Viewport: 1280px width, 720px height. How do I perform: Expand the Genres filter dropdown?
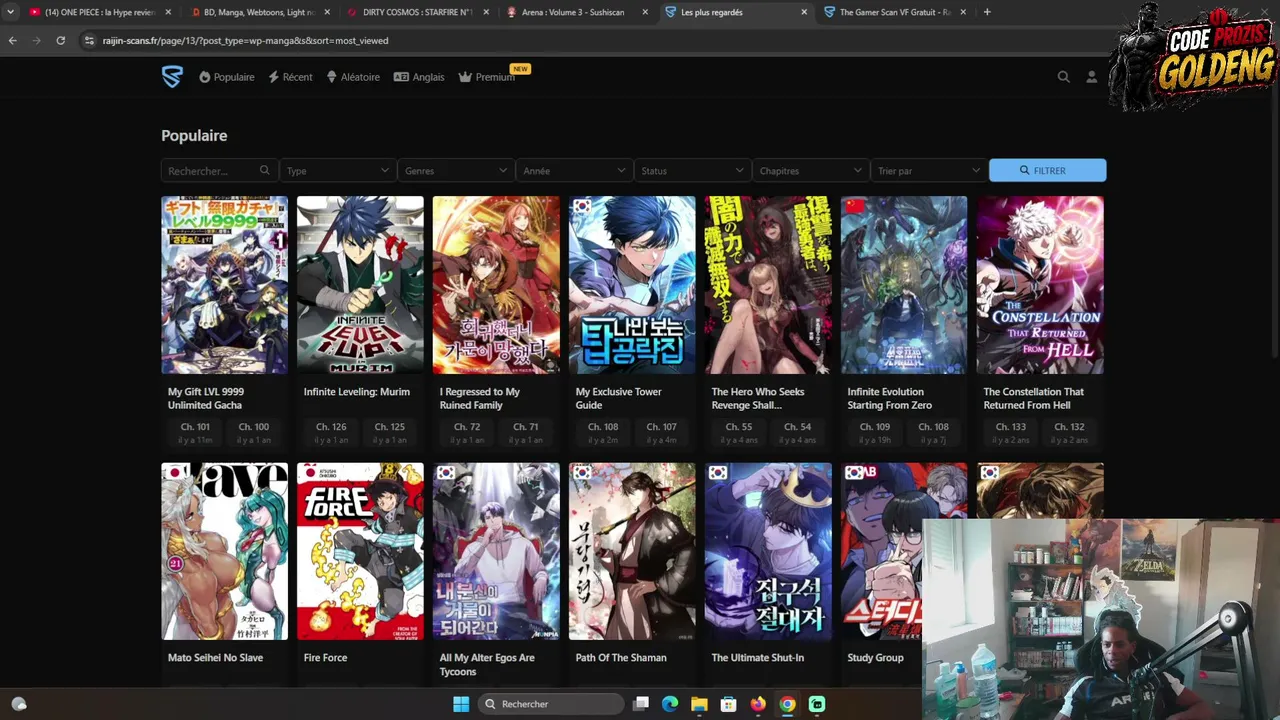click(x=456, y=170)
